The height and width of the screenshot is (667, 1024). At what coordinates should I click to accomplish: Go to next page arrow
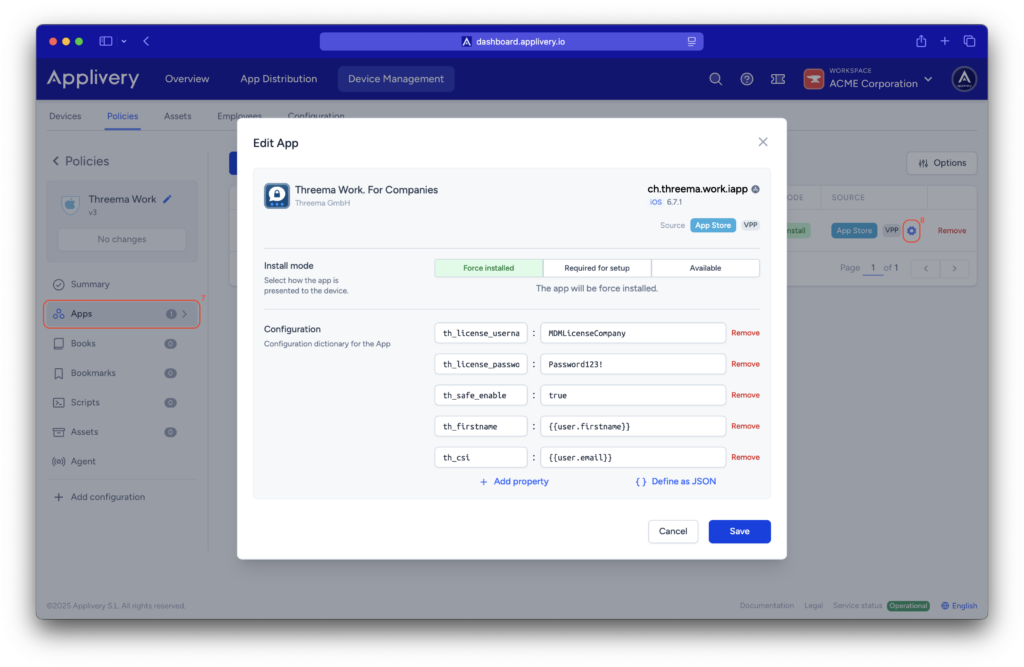[954, 268]
